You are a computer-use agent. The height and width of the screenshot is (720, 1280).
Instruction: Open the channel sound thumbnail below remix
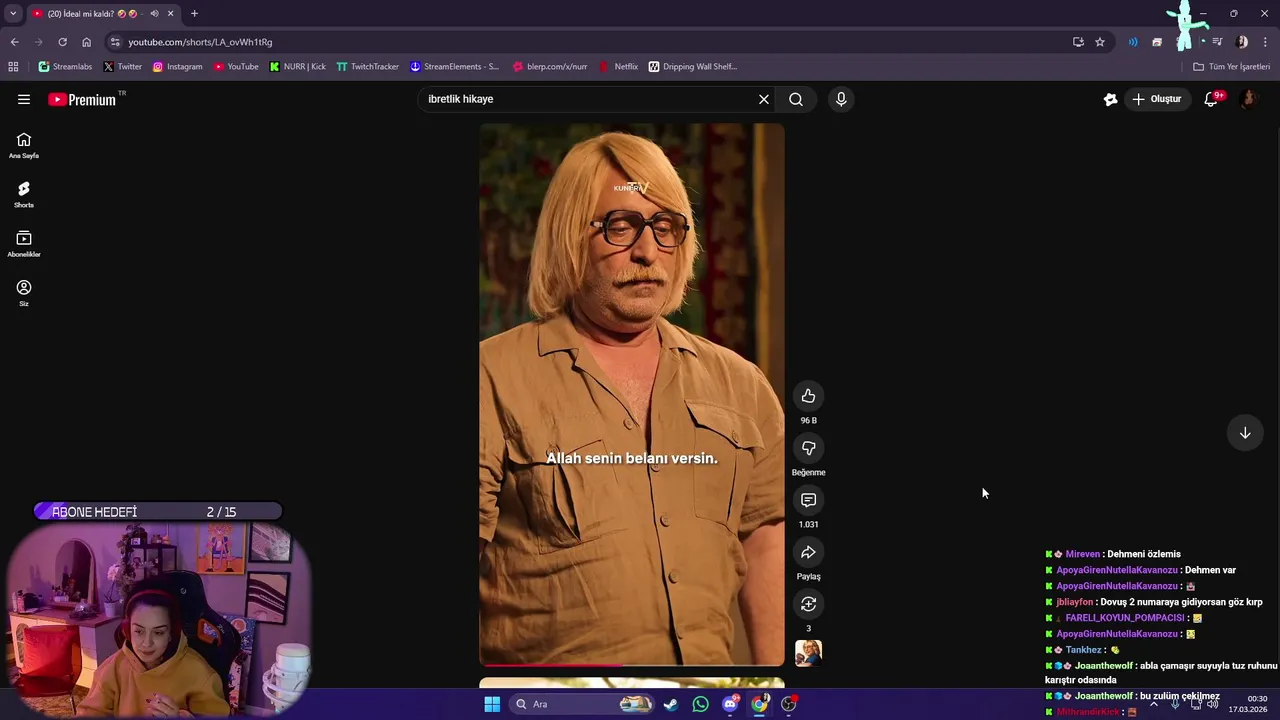pos(808,653)
